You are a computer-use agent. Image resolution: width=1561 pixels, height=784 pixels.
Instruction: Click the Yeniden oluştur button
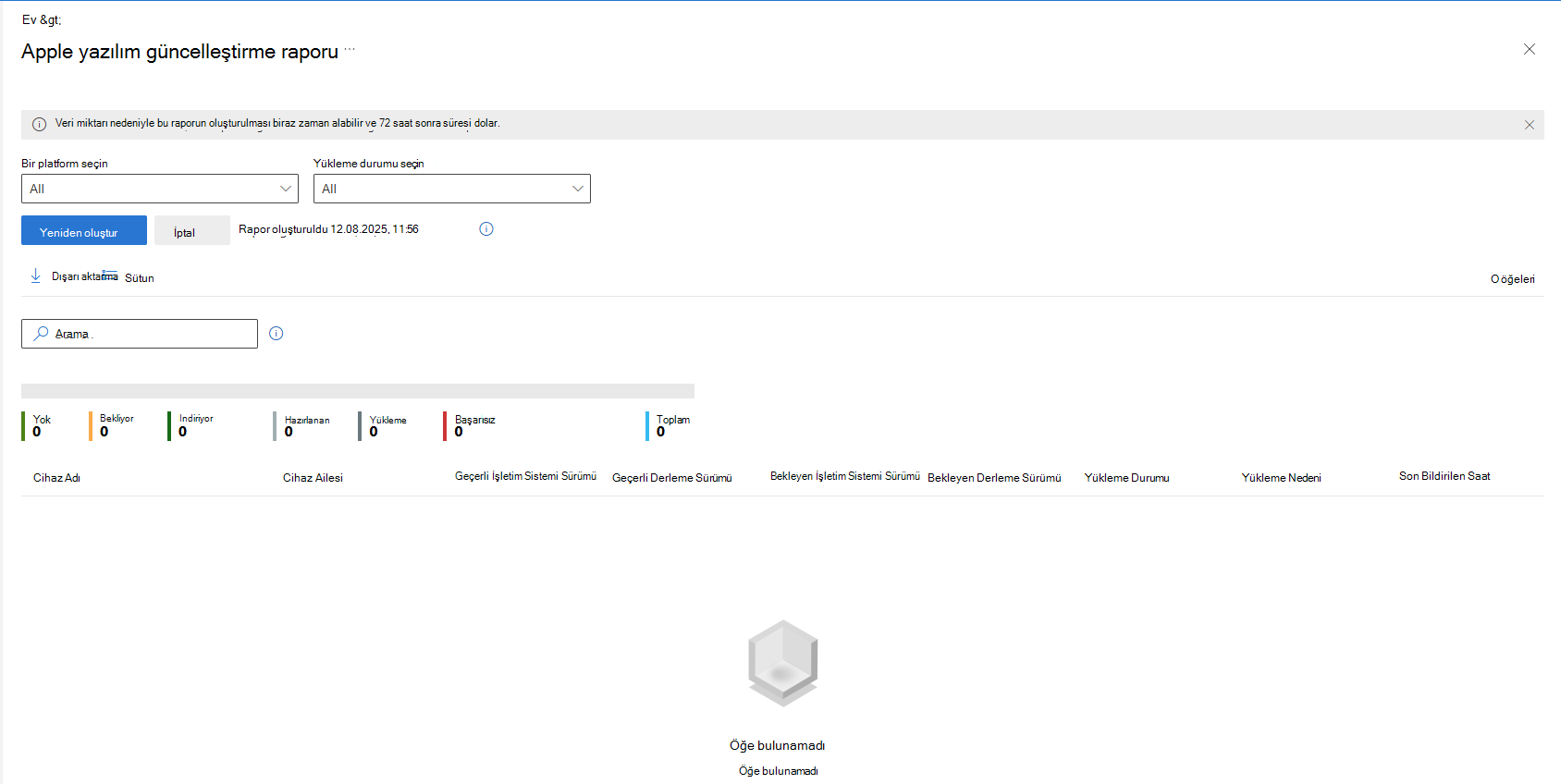click(84, 230)
